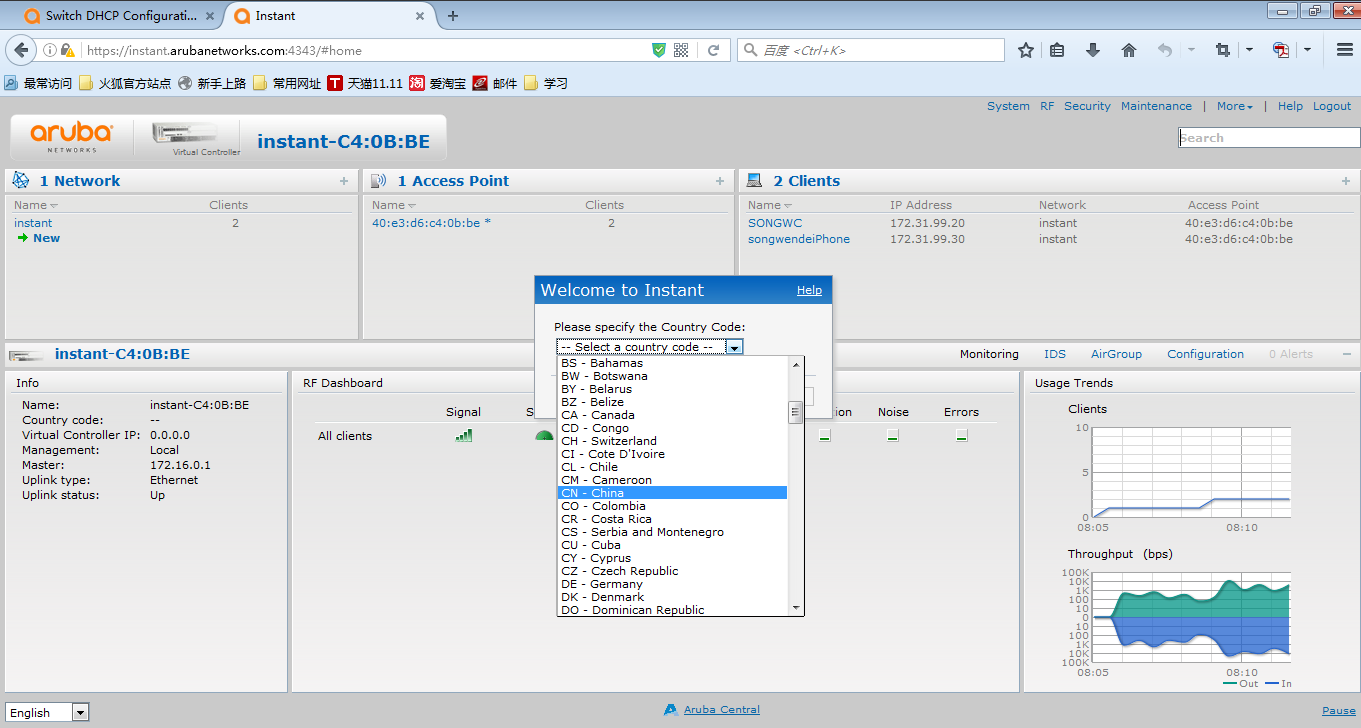Screen dimensions: 1361x728
Task: Click the green shield icon in address bar
Action: [659, 50]
